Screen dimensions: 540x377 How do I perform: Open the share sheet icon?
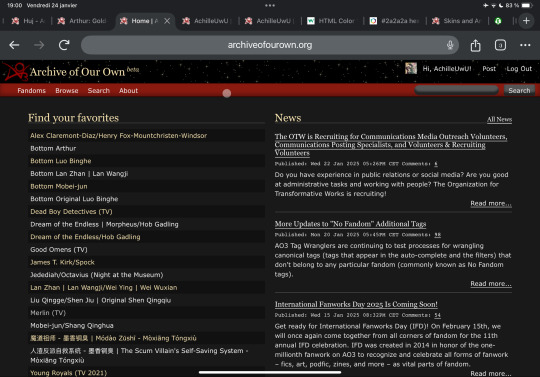(475, 45)
